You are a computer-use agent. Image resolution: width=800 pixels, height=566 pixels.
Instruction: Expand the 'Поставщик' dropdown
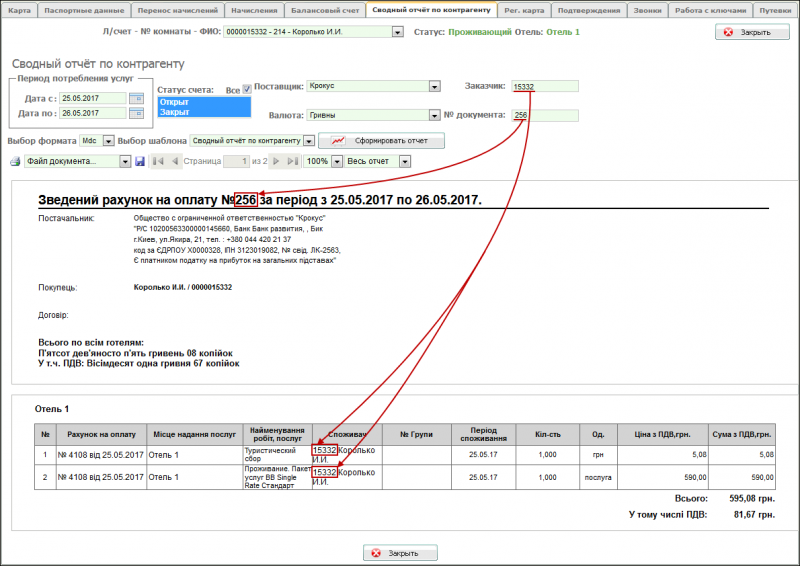coord(434,86)
